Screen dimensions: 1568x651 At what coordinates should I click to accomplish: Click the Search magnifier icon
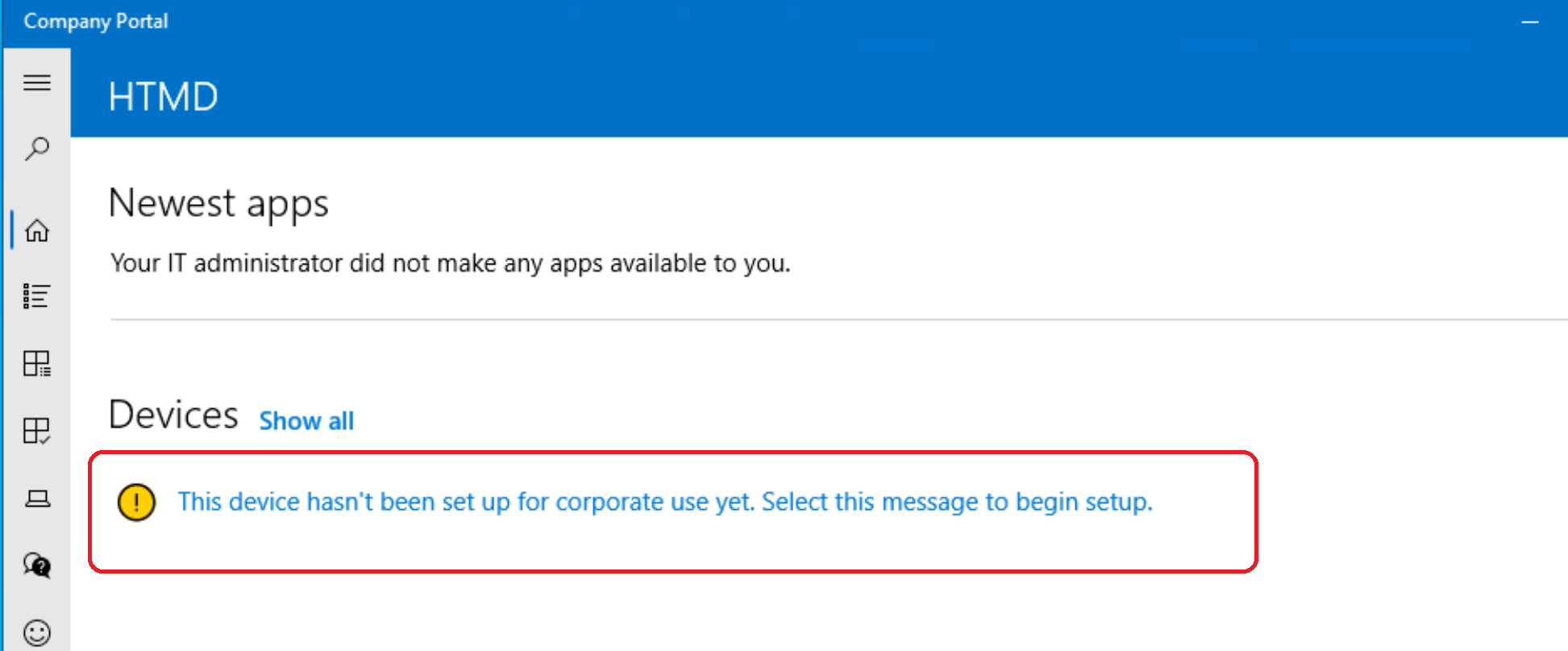coord(37,148)
